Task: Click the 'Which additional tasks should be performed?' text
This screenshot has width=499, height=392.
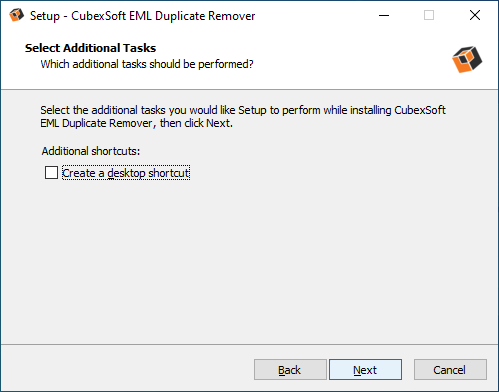Action: pyautogui.click(x=147, y=64)
